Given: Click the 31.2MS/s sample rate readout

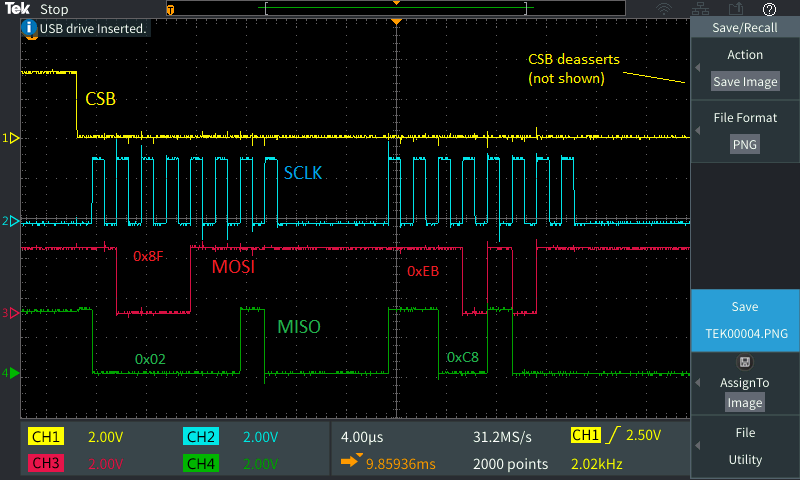Looking at the screenshot, I should 502,437.
